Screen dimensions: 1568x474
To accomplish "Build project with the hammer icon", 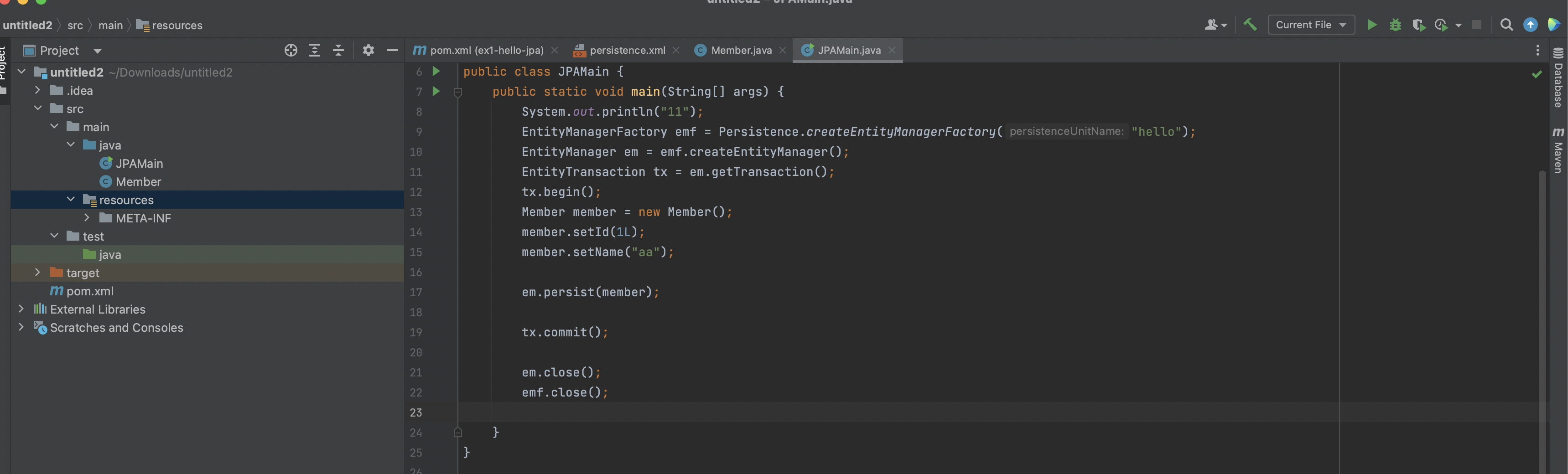I will pos(1250,25).
